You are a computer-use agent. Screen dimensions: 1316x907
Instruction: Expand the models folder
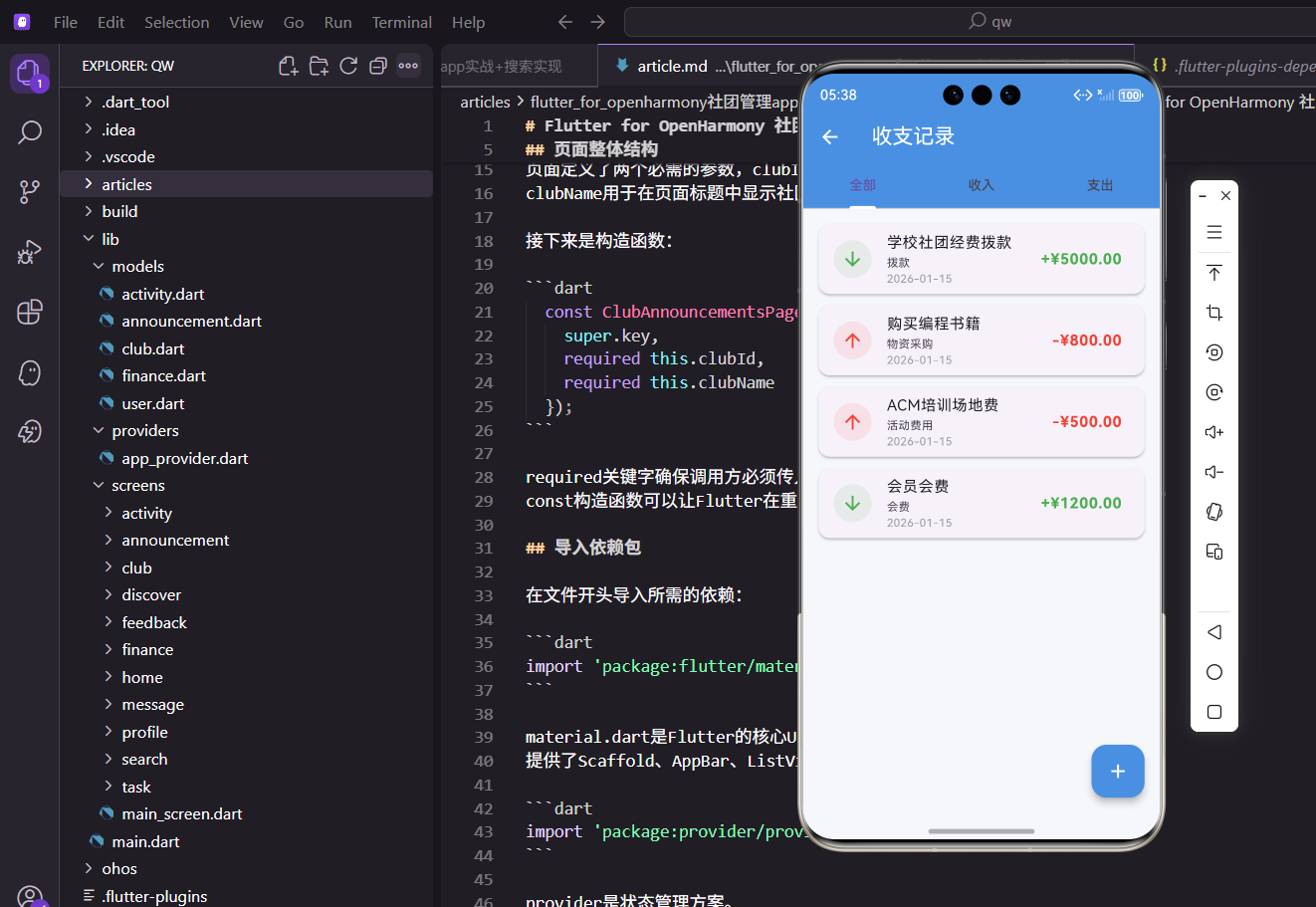coord(138,266)
